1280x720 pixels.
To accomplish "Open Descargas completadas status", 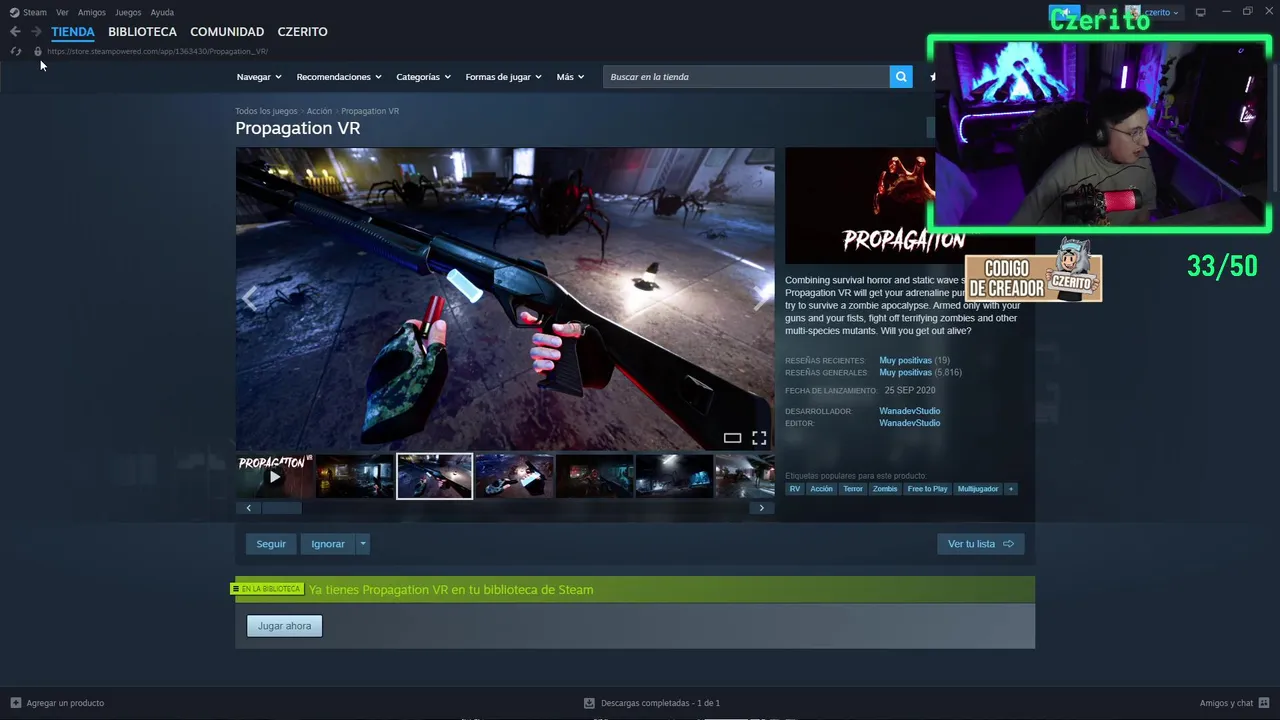I will point(652,703).
